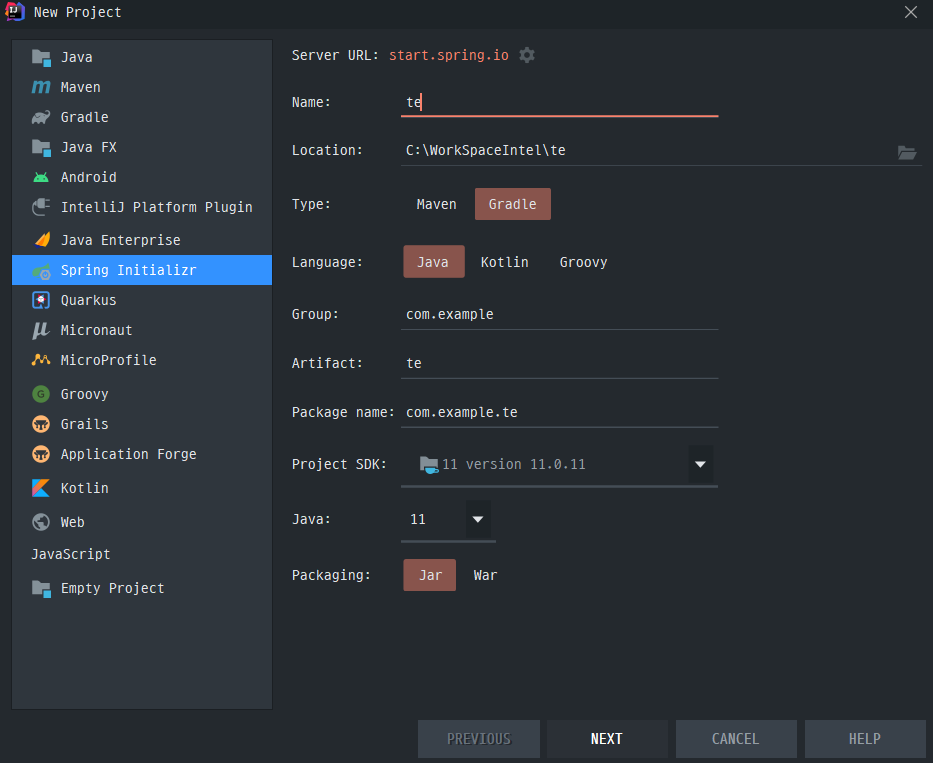Screen dimensions: 933x763
Task: Focus the Name input field
Action: tap(559, 102)
